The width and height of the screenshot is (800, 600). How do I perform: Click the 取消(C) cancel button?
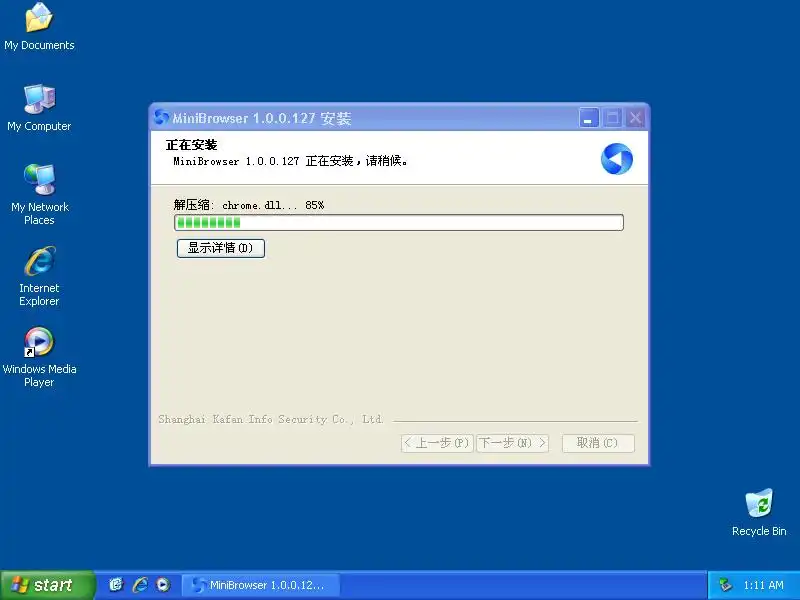pyautogui.click(x=598, y=443)
